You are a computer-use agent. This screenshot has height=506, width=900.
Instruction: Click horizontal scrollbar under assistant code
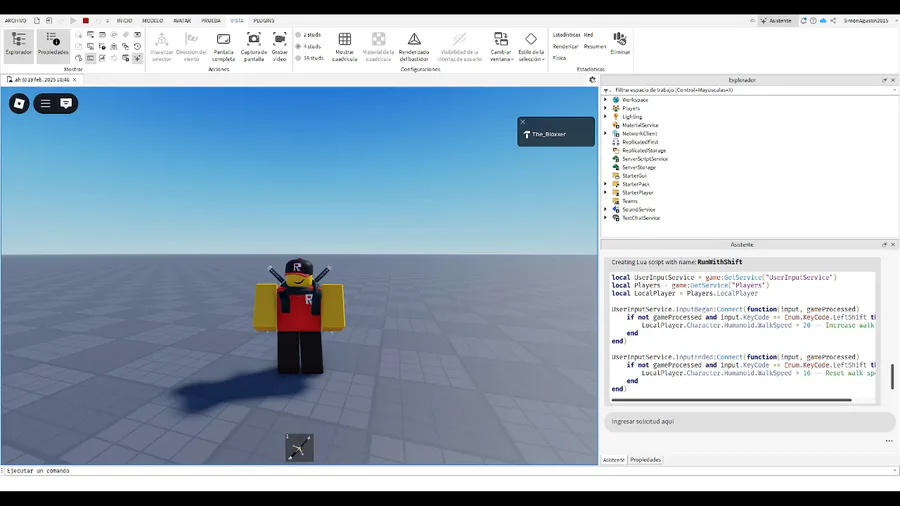[x=731, y=400]
